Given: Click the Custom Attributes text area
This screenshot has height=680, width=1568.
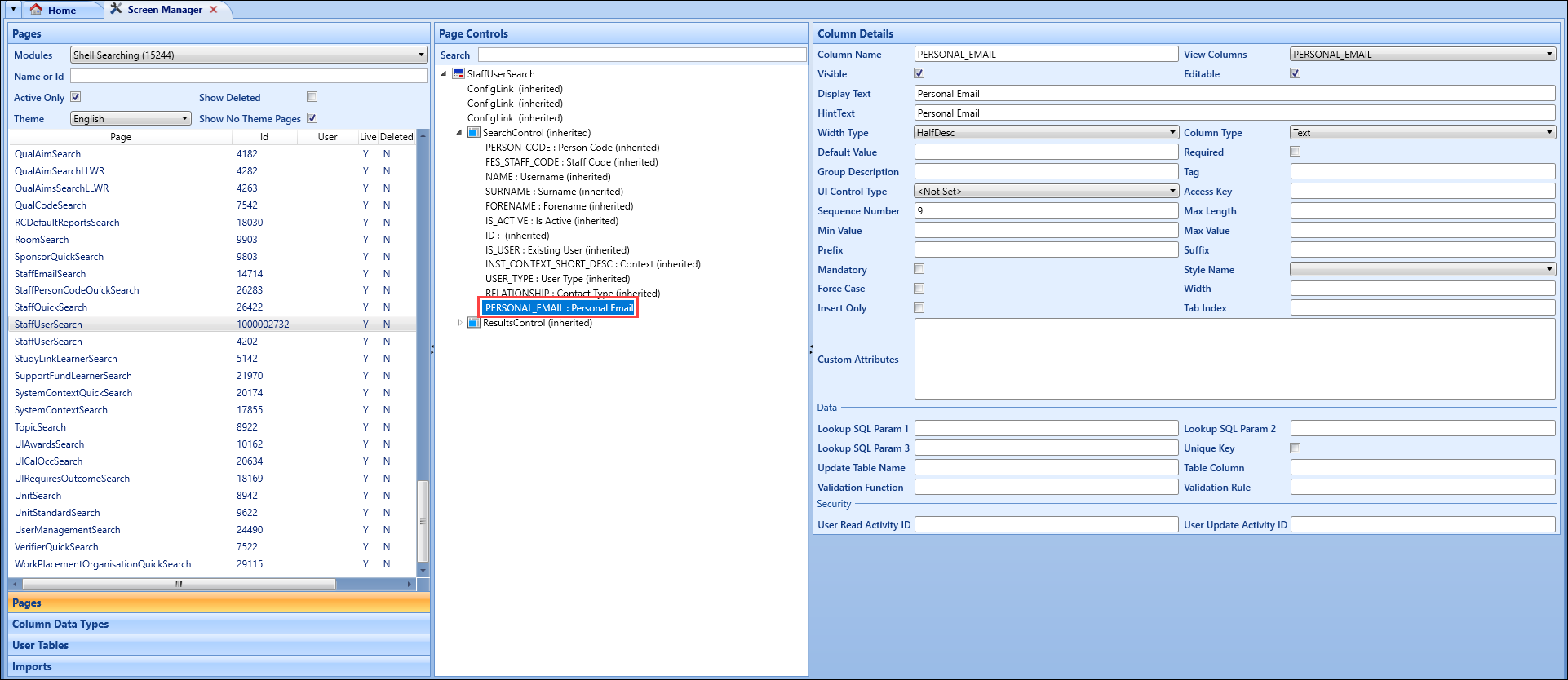Looking at the screenshot, I should [x=1234, y=359].
